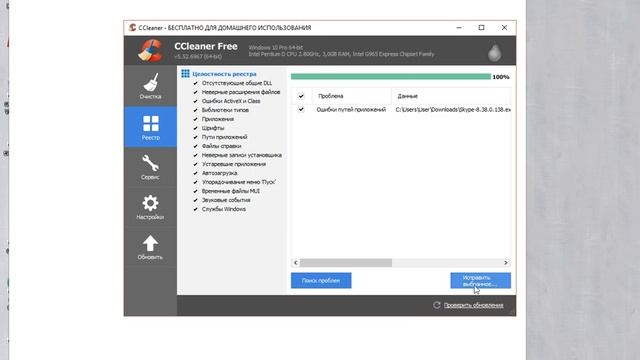Click the 100% progress label
The image size is (640, 360).
(501, 77)
